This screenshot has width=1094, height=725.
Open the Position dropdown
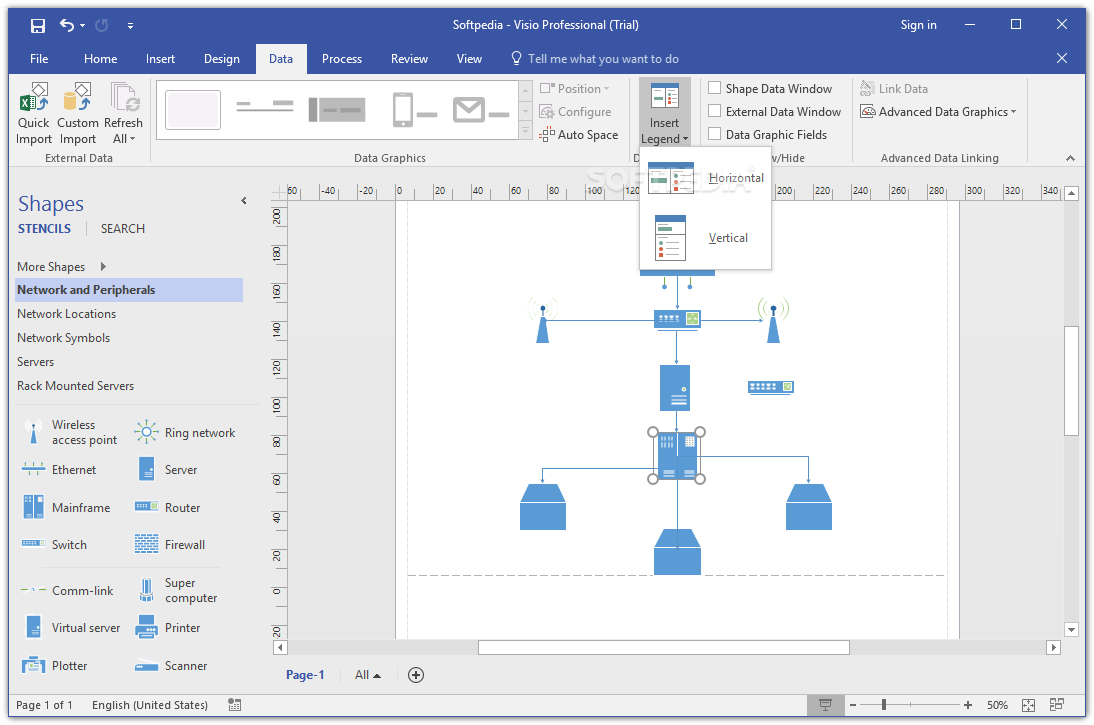(574, 89)
